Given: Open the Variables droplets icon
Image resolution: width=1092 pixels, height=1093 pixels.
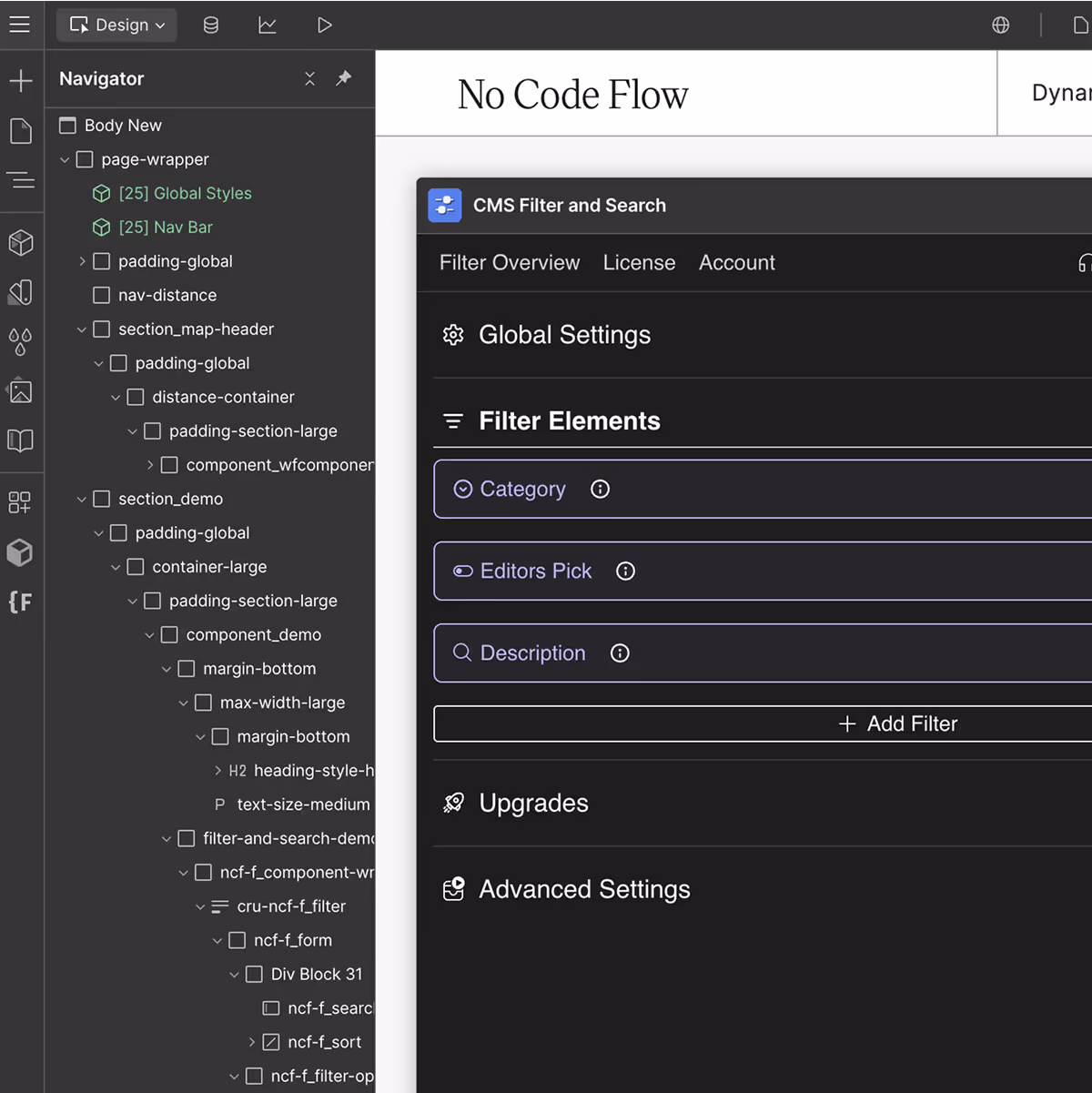Looking at the screenshot, I should pyautogui.click(x=21, y=342).
